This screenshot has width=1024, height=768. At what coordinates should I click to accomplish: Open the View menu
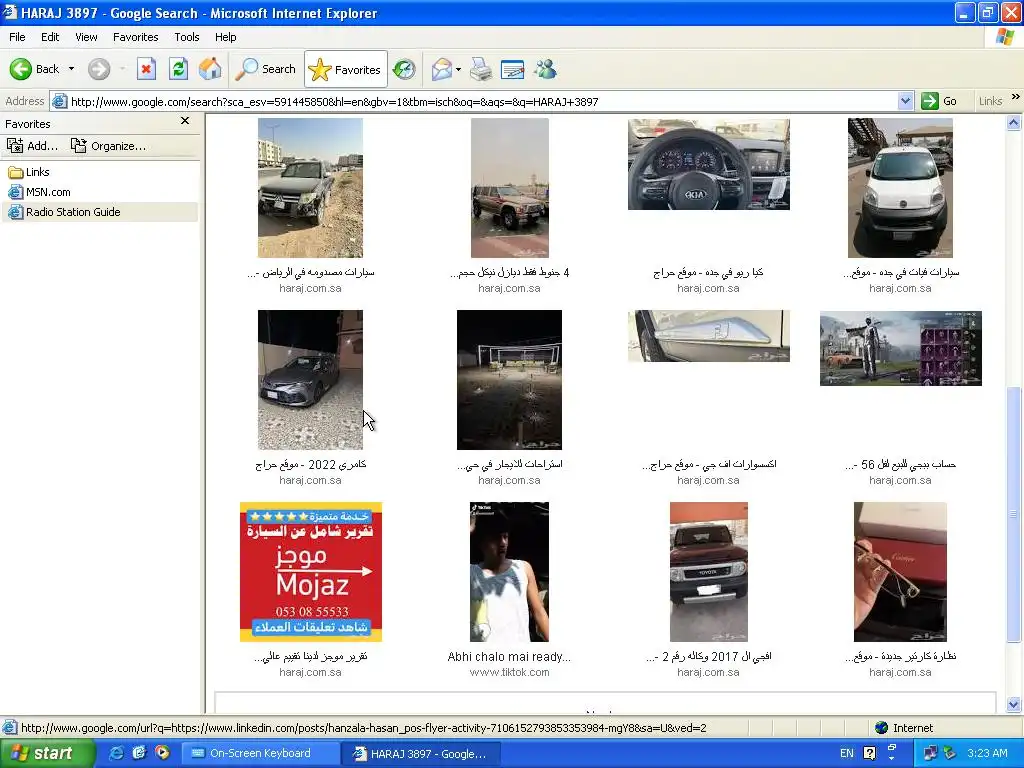tap(86, 37)
